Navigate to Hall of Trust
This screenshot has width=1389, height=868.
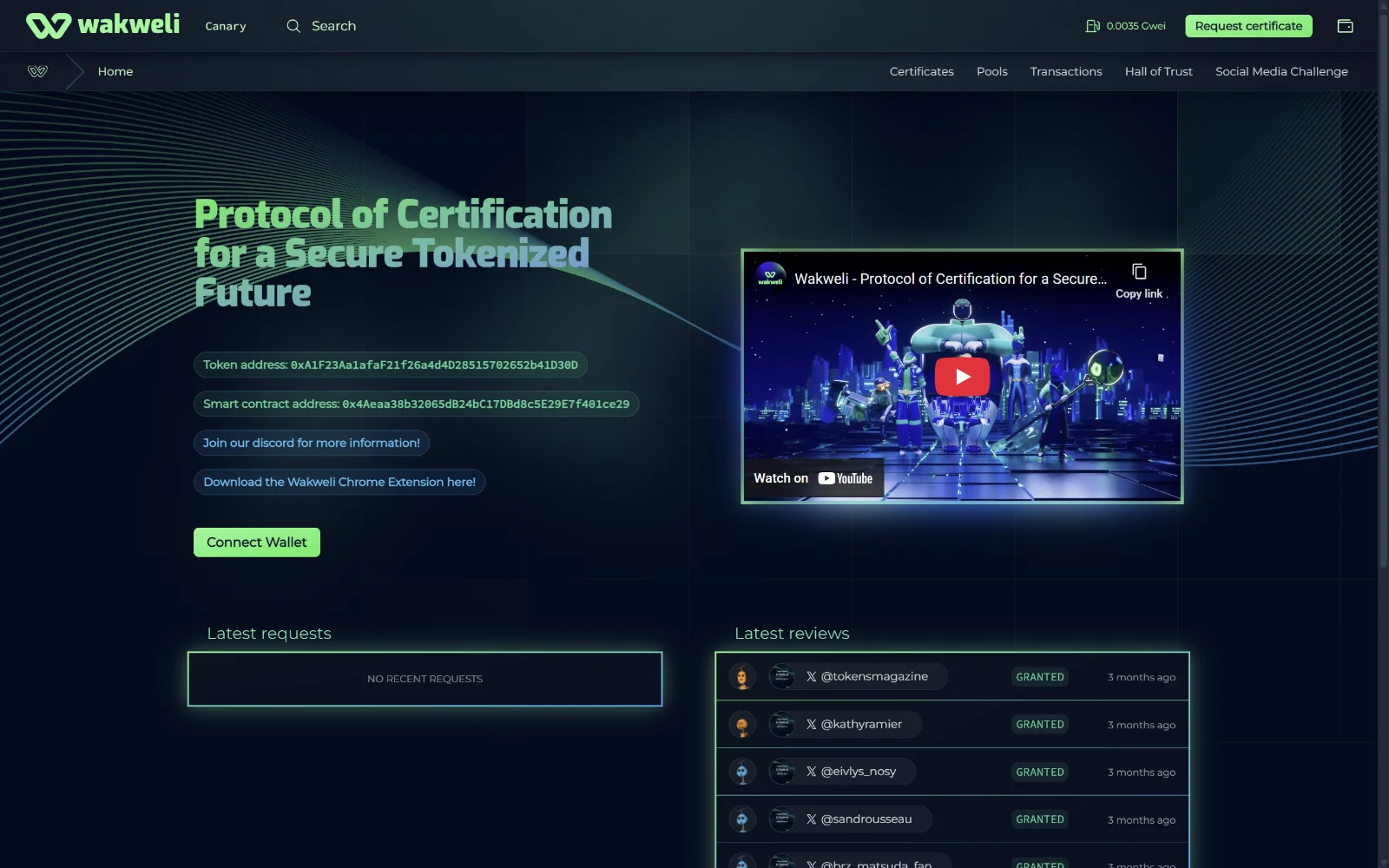(x=1158, y=71)
